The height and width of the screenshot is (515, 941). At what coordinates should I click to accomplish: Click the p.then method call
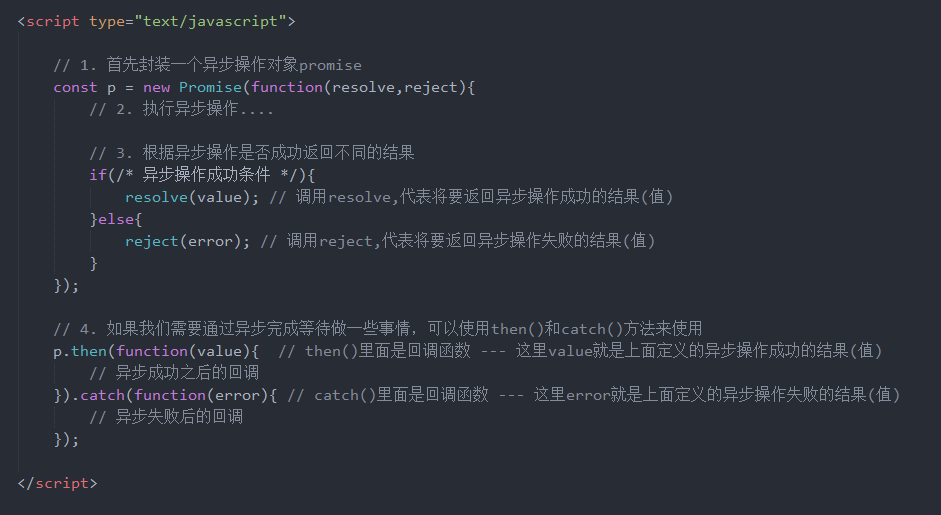(83, 351)
